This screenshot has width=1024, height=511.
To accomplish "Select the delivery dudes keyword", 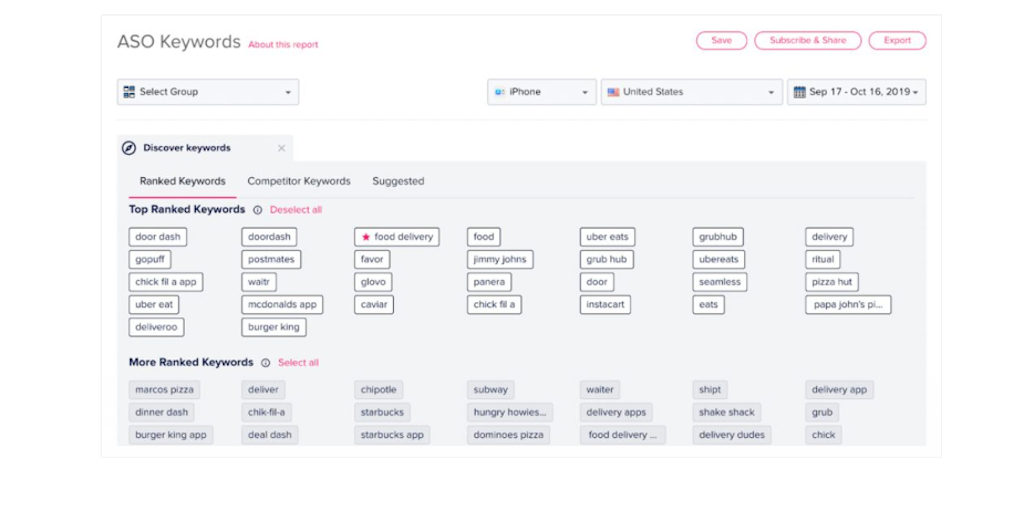I will (x=732, y=435).
